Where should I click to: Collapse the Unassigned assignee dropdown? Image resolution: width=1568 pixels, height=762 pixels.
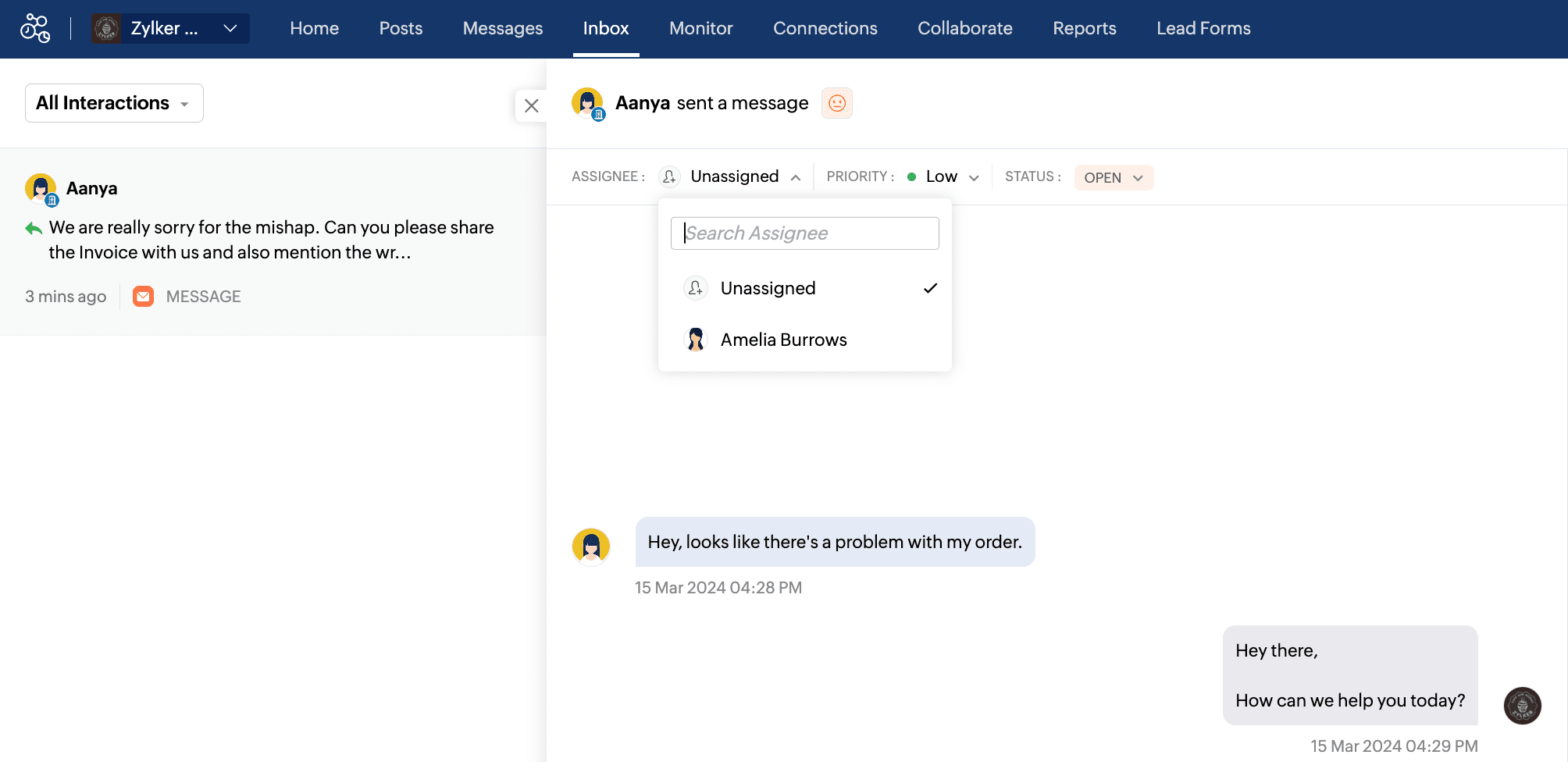(731, 176)
